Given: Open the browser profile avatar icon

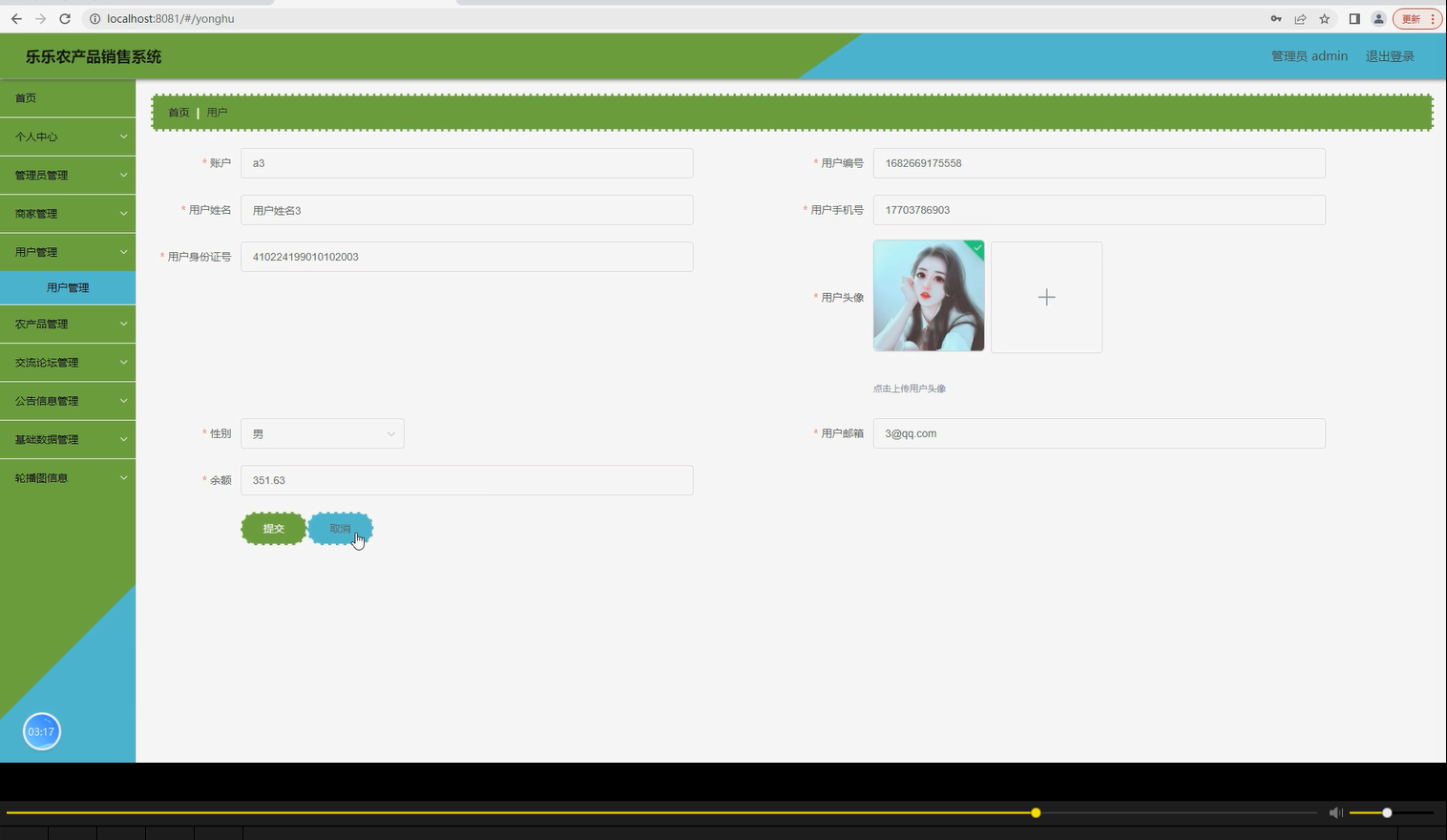Looking at the screenshot, I should click(1378, 18).
